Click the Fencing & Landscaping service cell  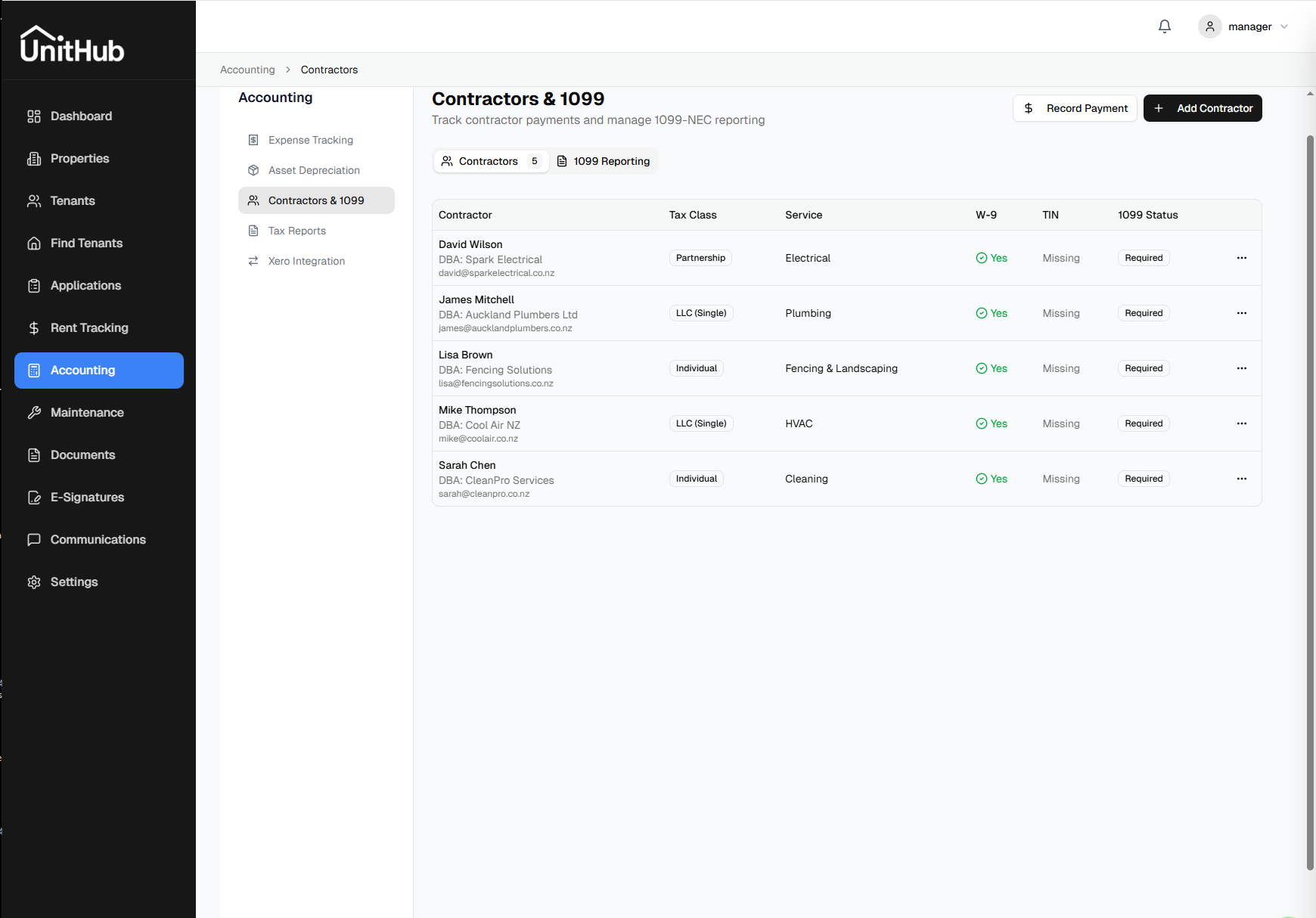pyautogui.click(x=841, y=368)
